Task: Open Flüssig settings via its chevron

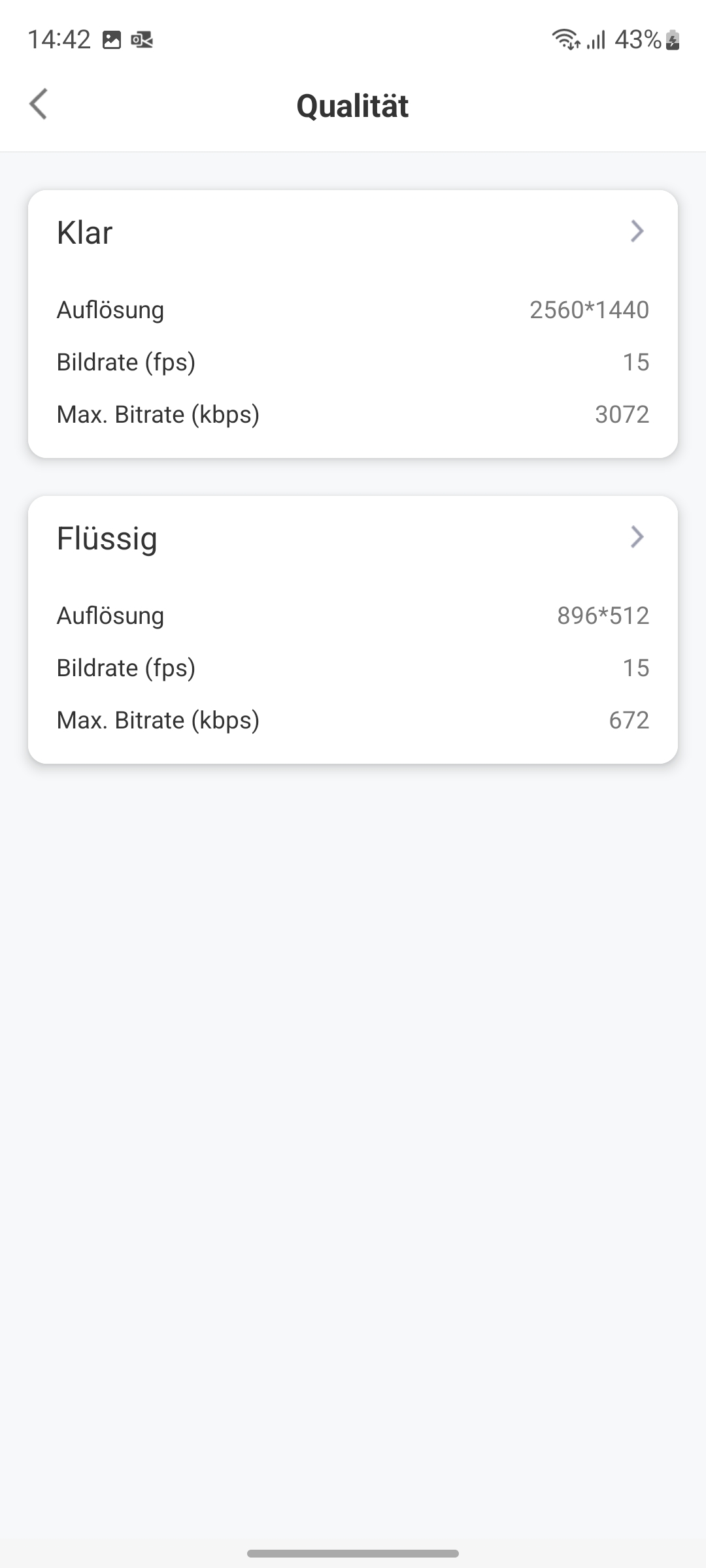Action: (637, 537)
